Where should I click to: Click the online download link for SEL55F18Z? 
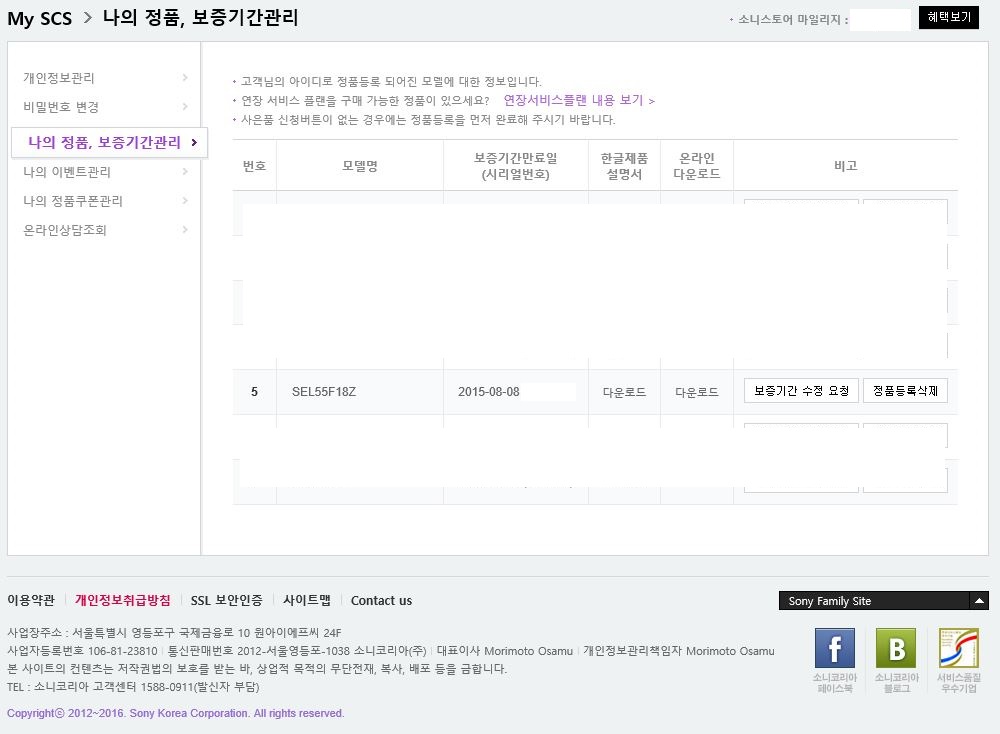[697, 392]
